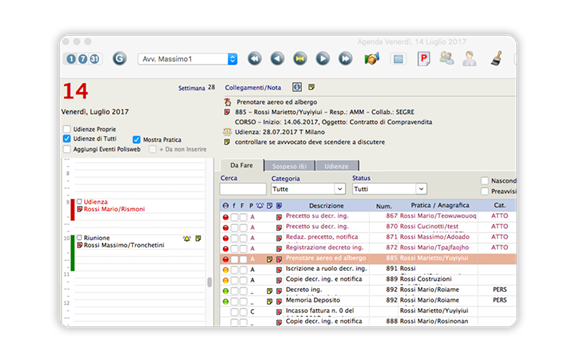Viewport: 576px width, 362px height.
Task: Click the round G button in toolbar
Action: [119, 58]
